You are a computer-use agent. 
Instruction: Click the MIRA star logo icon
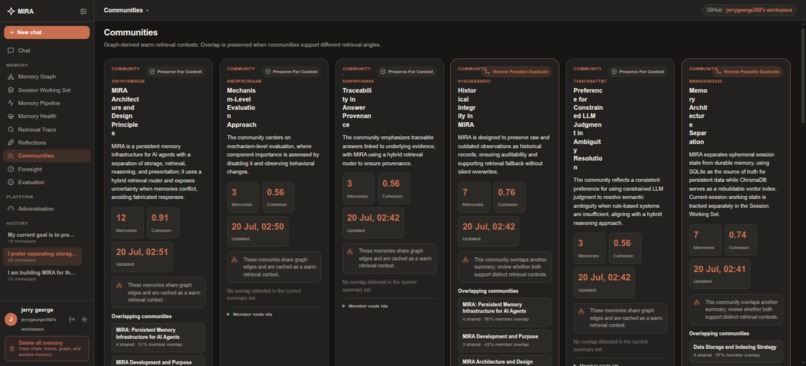(x=11, y=11)
